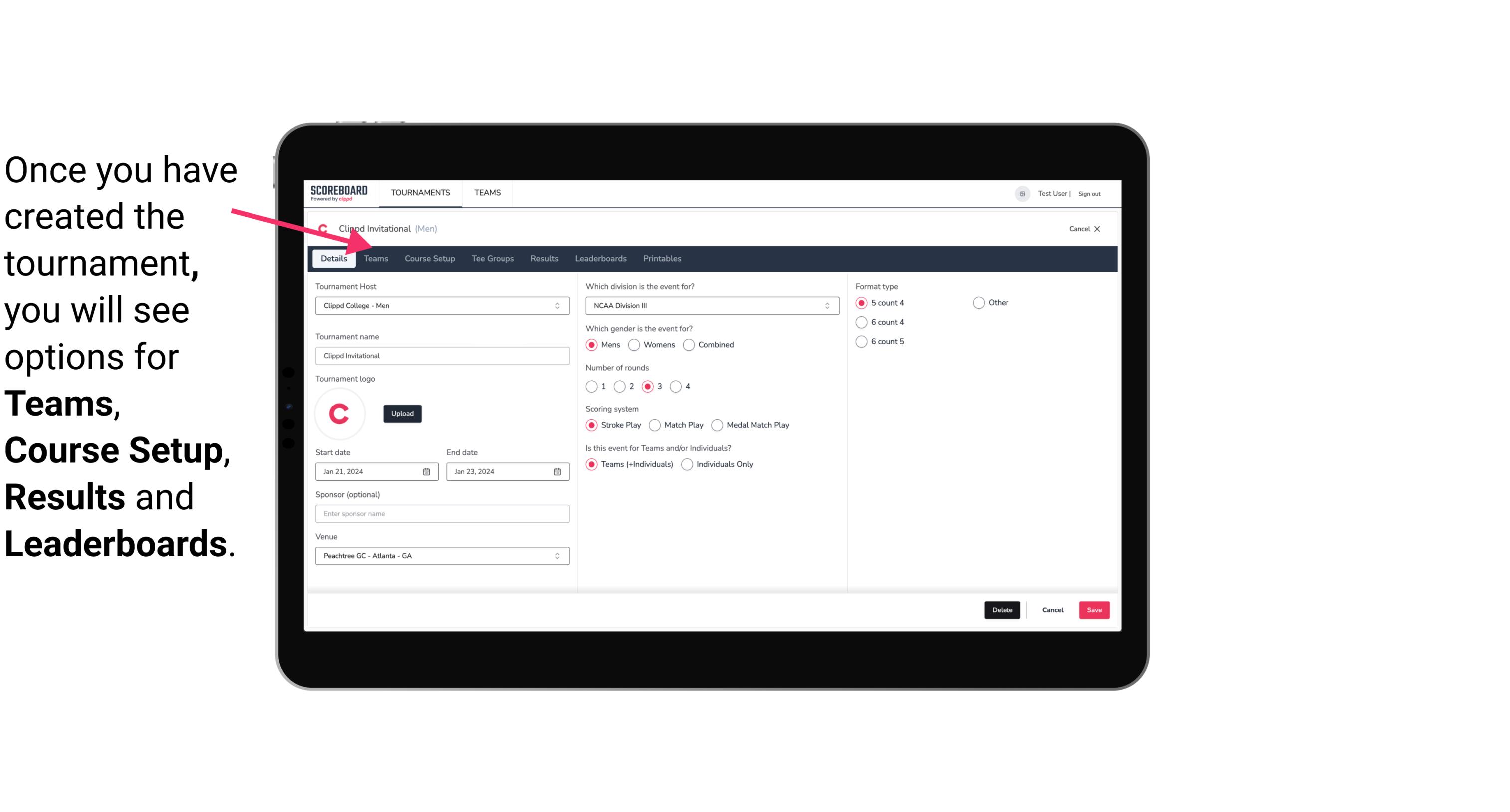Viewport: 1510px width, 812px height.
Task: Click the Test User account icon
Action: [1024, 193]
